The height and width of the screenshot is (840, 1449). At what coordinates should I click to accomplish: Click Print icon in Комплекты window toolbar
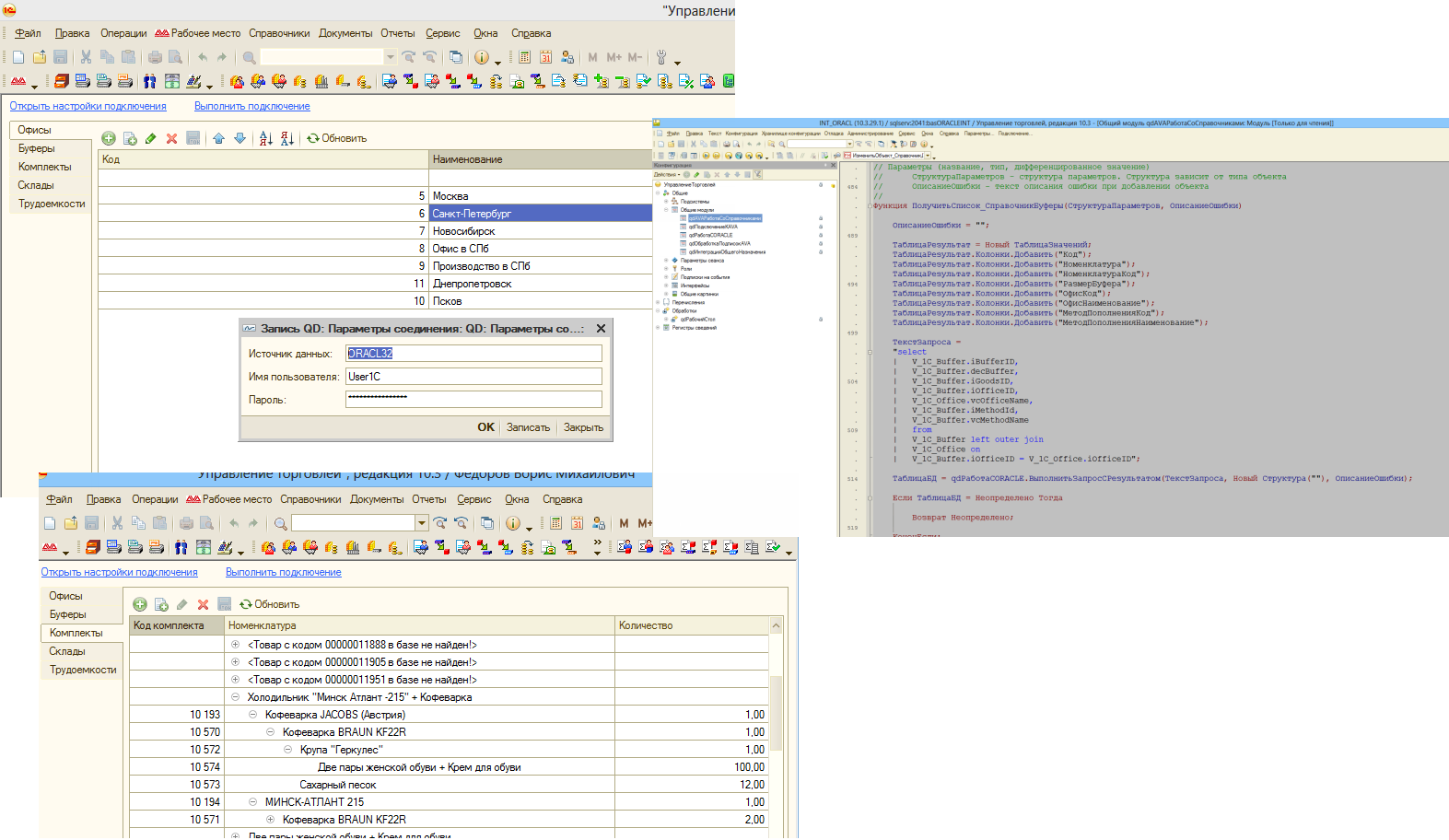[x=186, y=523]
